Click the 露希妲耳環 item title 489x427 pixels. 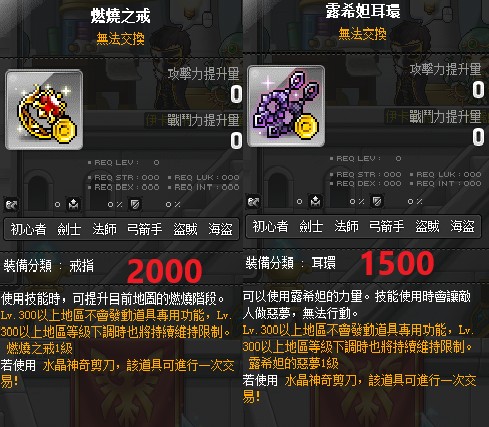[x=363, y=12]
